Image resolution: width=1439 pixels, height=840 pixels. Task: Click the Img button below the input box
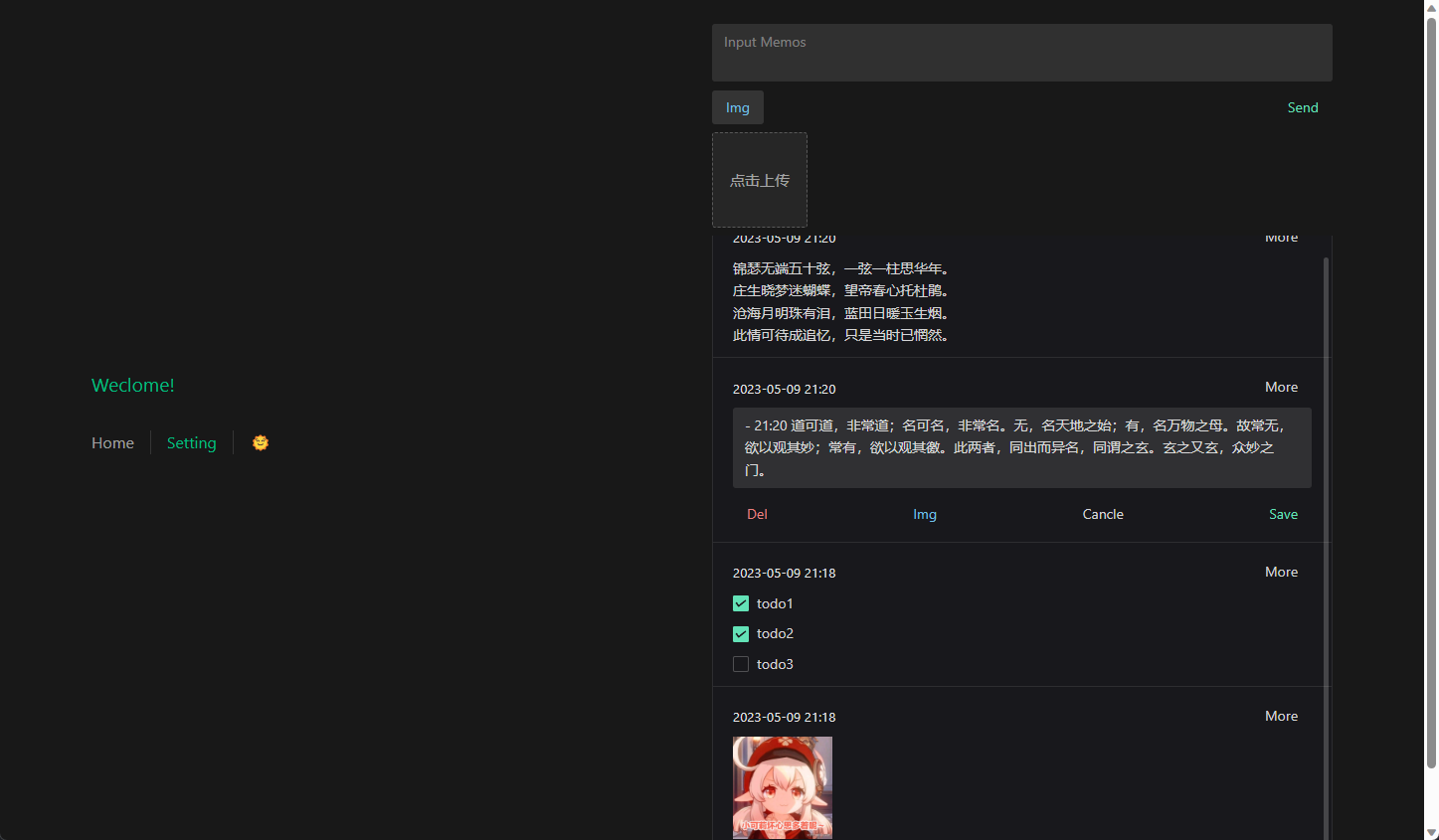pyautogui.click(x=738, y=107)
